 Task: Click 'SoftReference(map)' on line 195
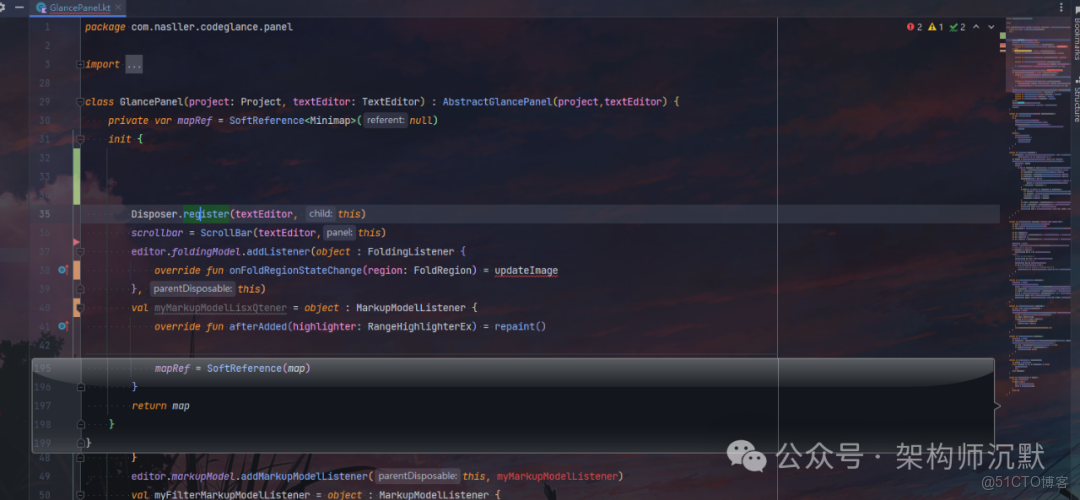coord(258,368)
